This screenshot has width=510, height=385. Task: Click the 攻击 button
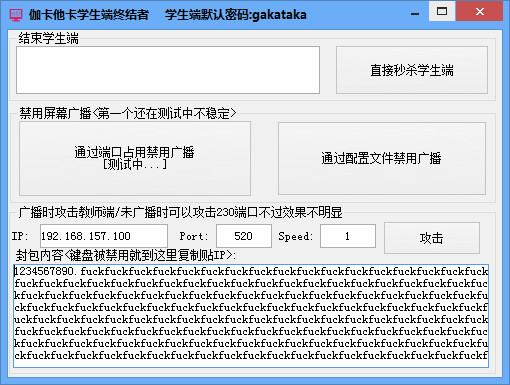point(432,238)
